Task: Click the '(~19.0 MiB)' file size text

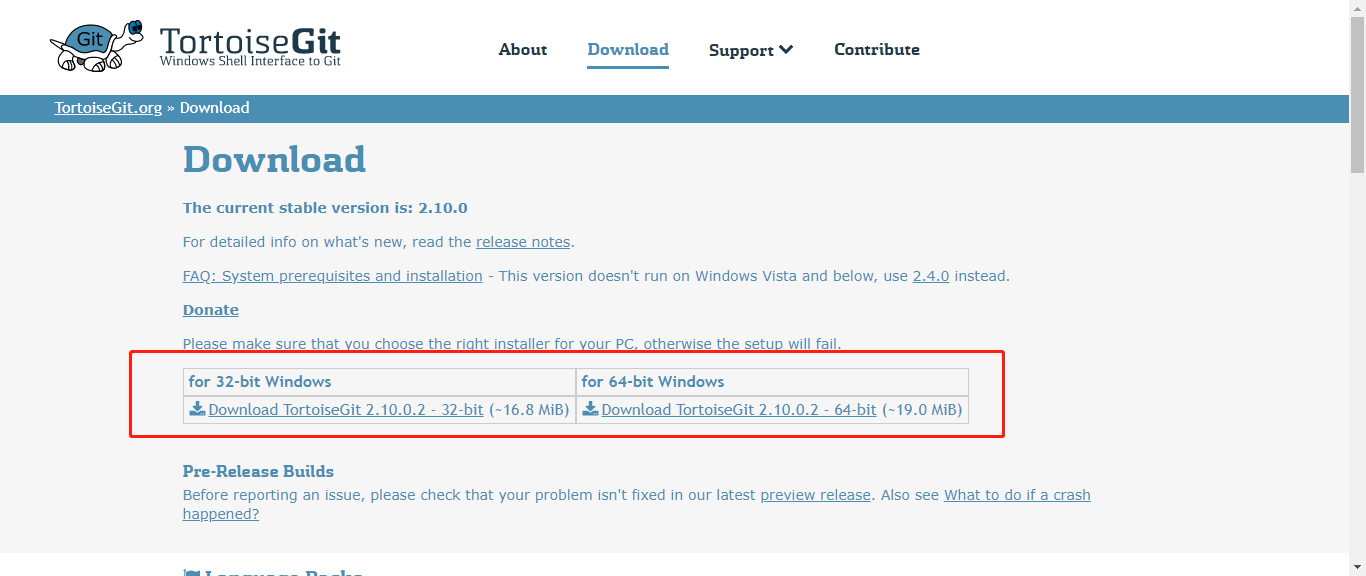Action: [x=922, y=409]
